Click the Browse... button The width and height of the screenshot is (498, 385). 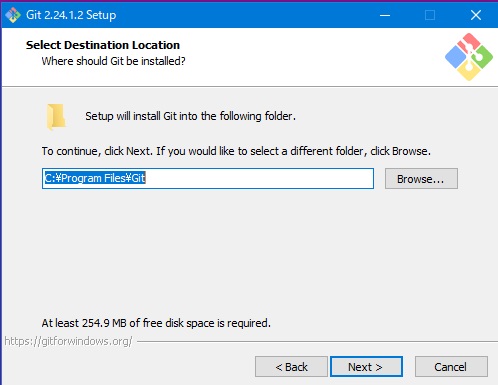[x=421, y=179]
